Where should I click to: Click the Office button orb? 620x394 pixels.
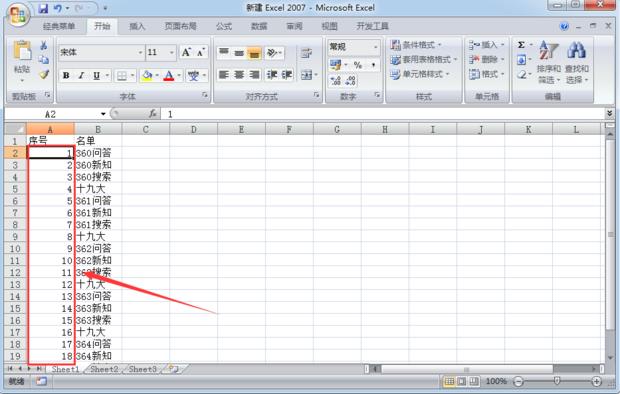click(x=18, y=15)
